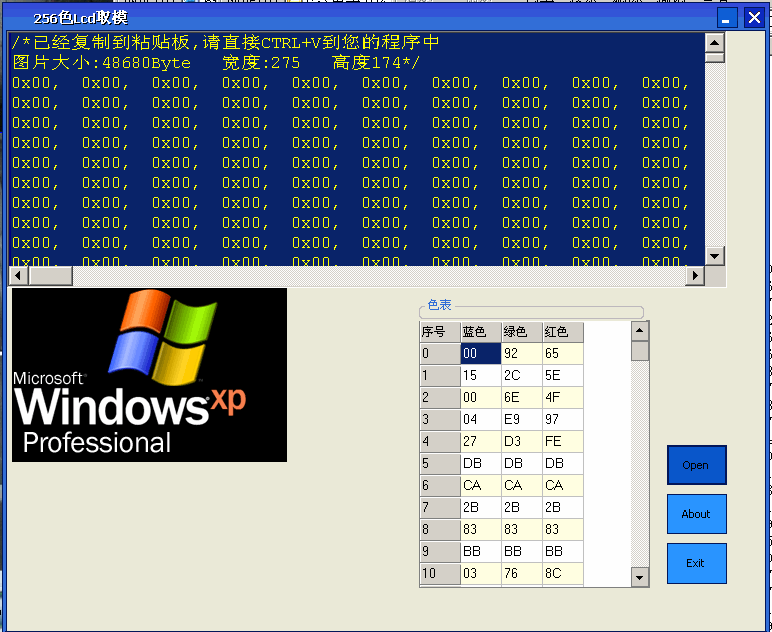Click the code output right scroll arrow

pos(695,275)
